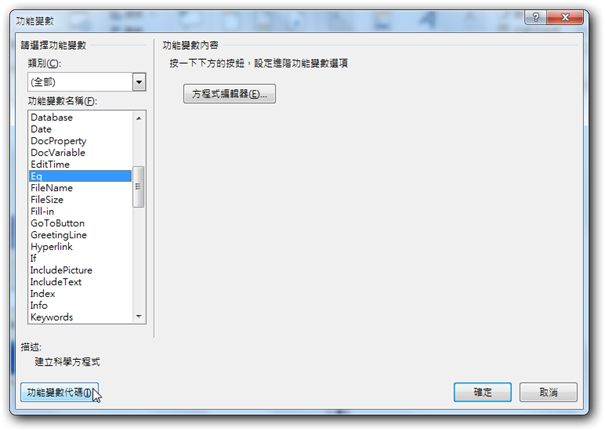The height and width of the screenshot is (431, 605).
Task: Click the help question mark icon
Action: pyautogui.click(x=535, y=17)
